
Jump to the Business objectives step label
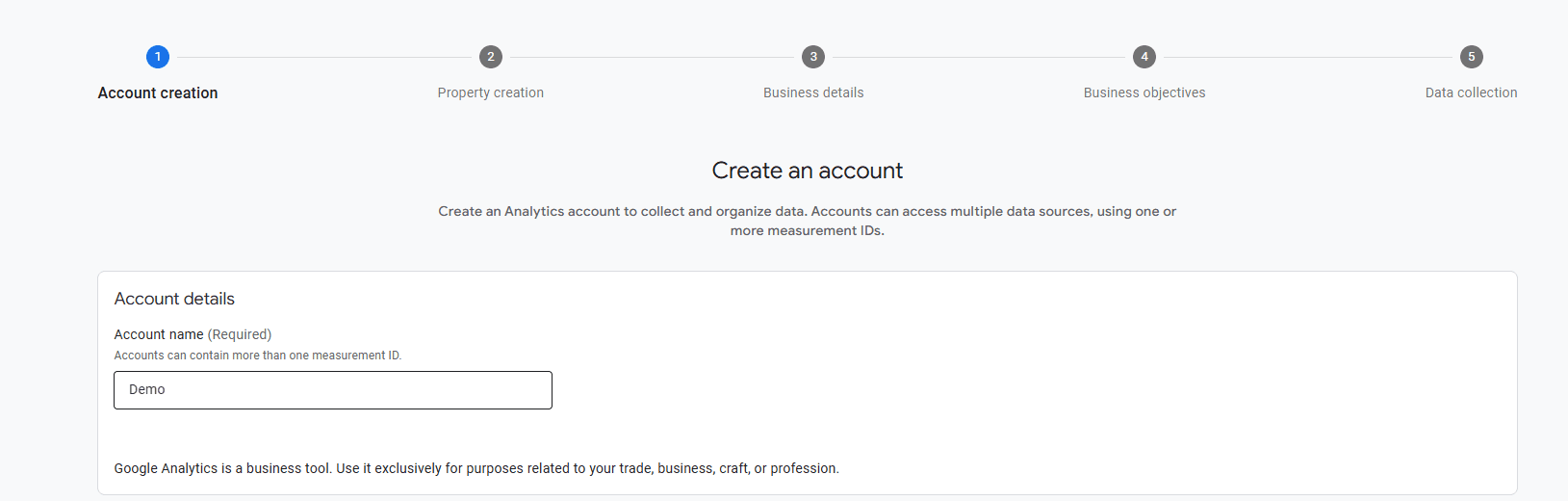coord(1144,93)
